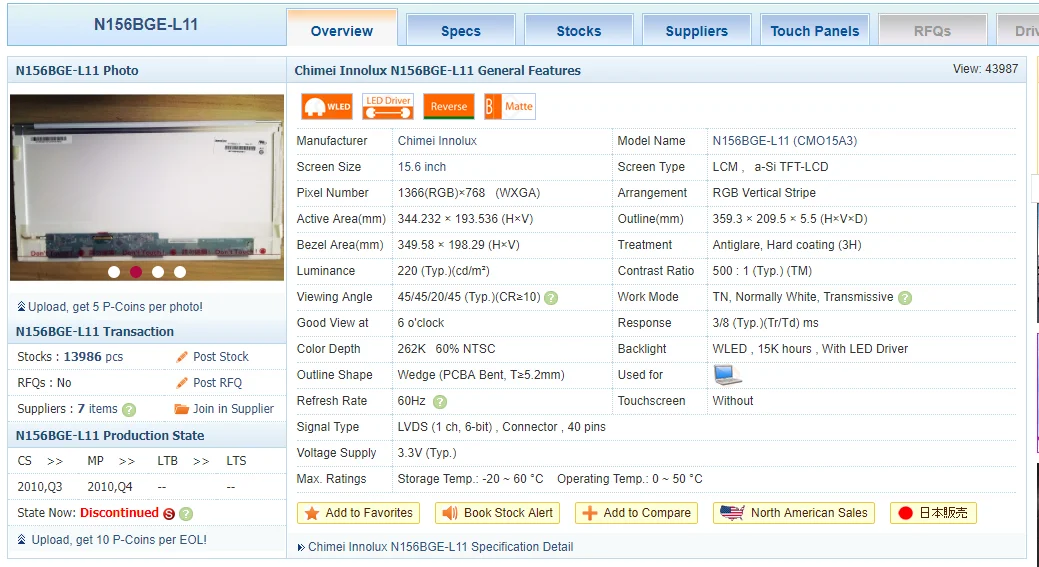The image size is (1039, 567).
Task: Click Upload, get 10 P-Coins per EOL link
Action: click(119, 540)
